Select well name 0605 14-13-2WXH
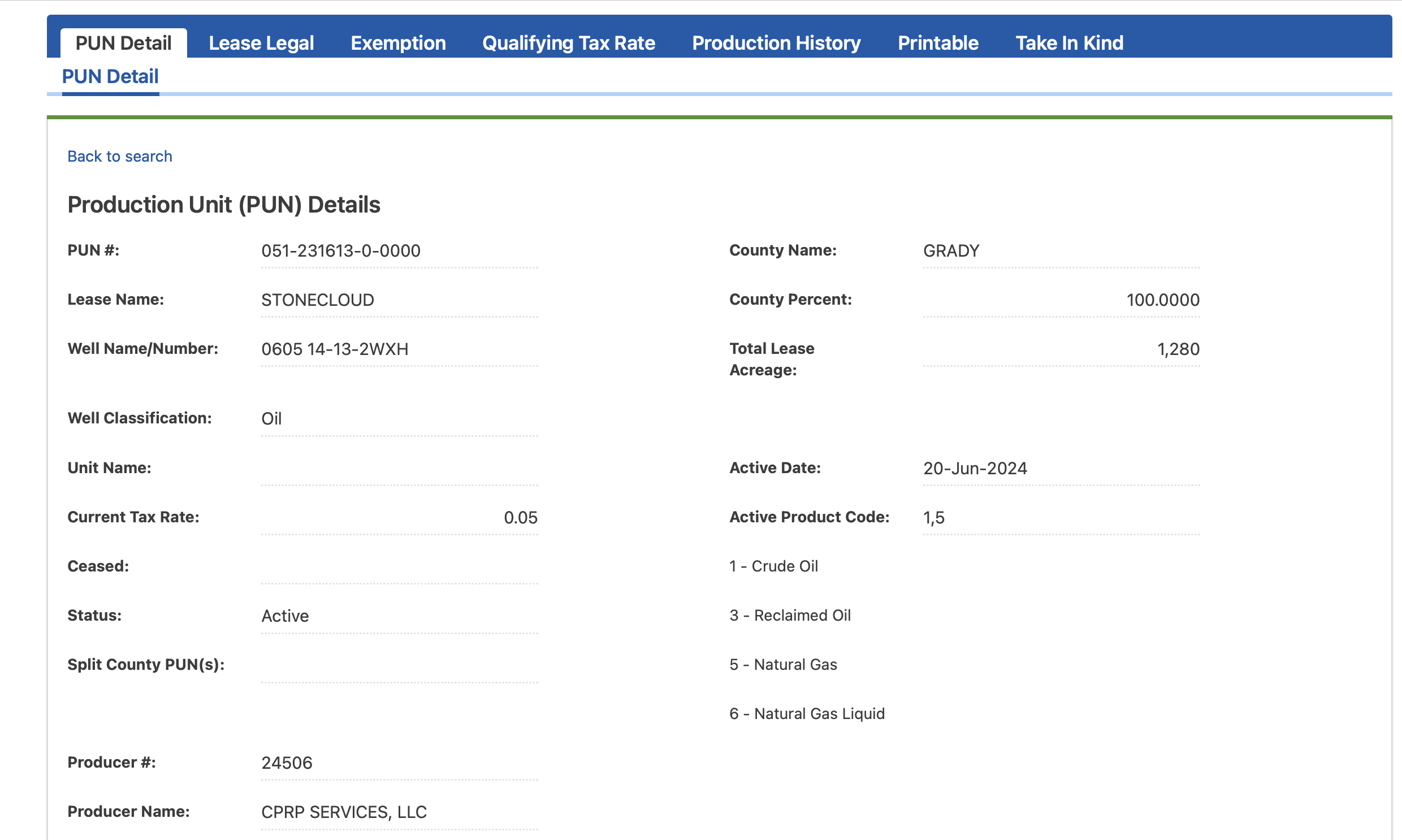Screen dimensions: 1402x840 pos(335,349)
